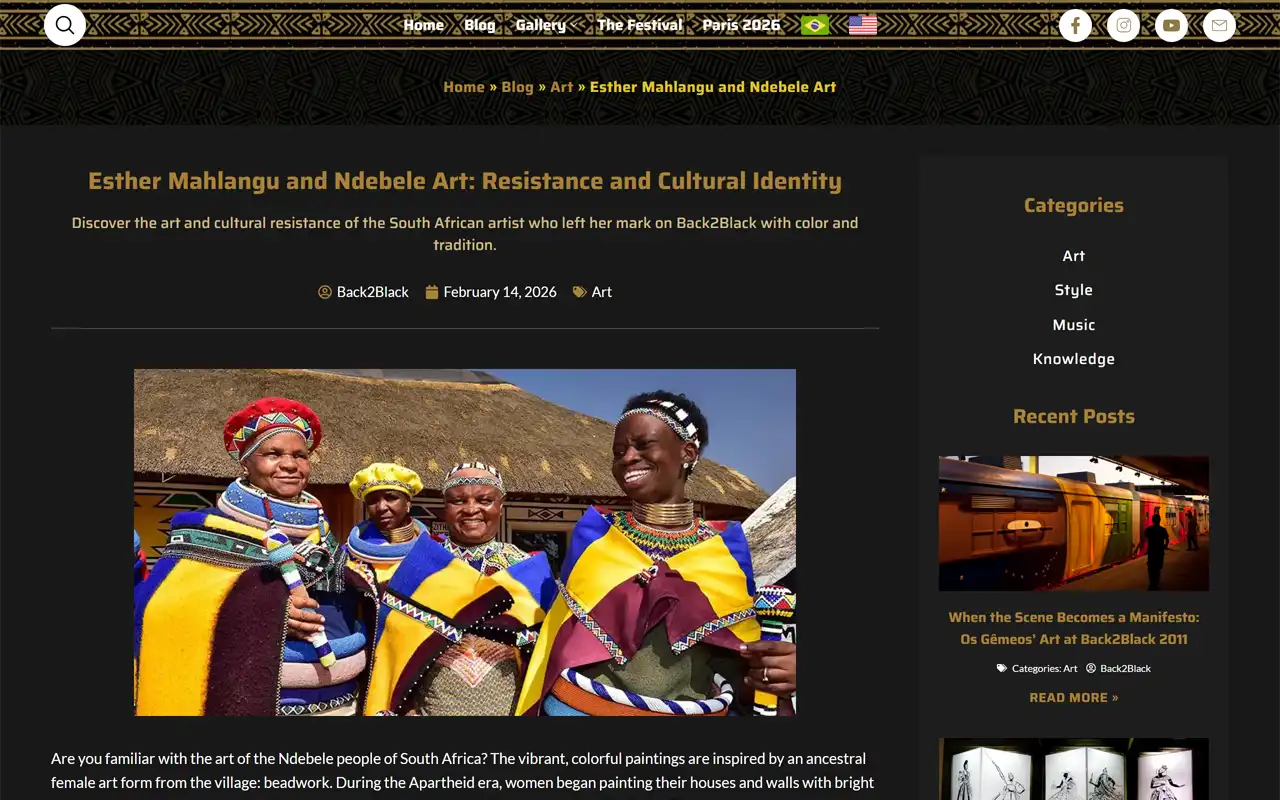The width and height of the screenshot is (1280, 800).
Task: Click the article title heading
Action: click(465, 181)
